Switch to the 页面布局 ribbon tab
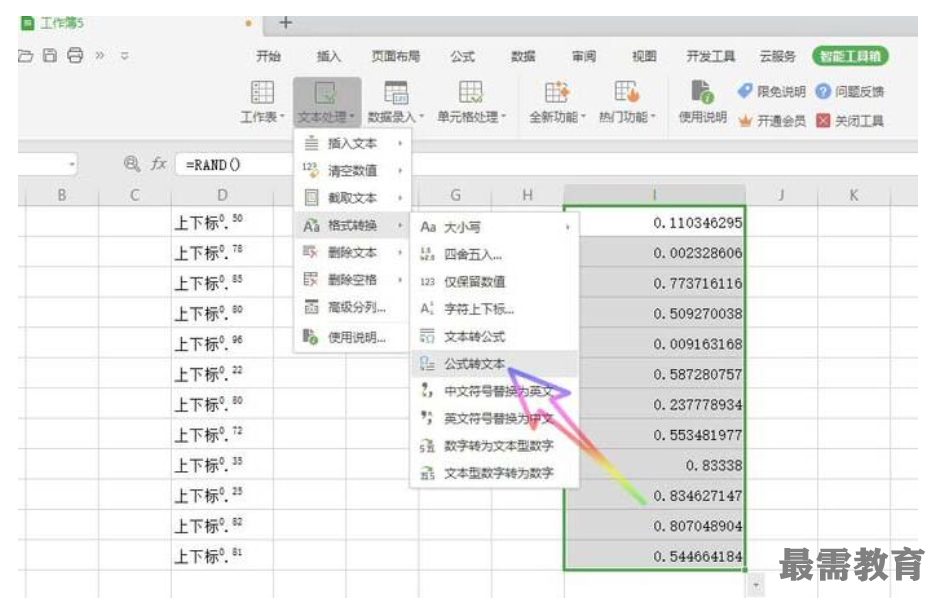 click(395, 56)
